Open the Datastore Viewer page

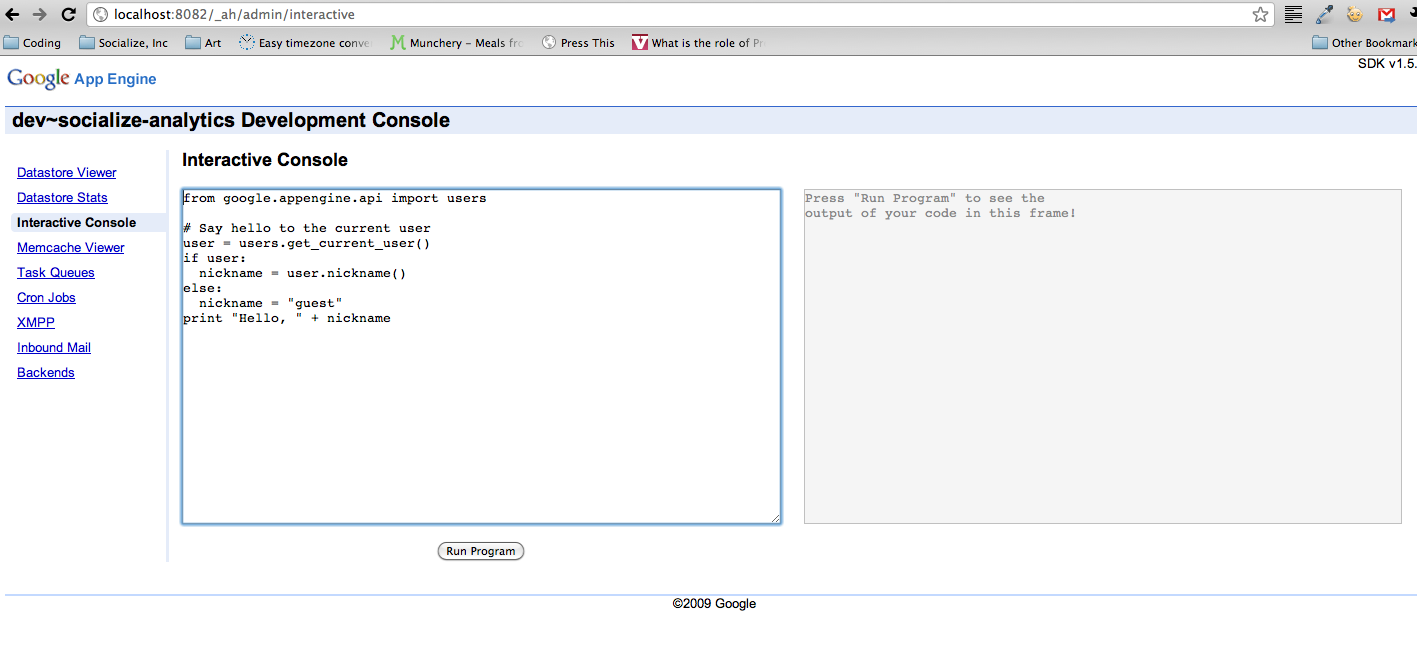tap(67, 173)
